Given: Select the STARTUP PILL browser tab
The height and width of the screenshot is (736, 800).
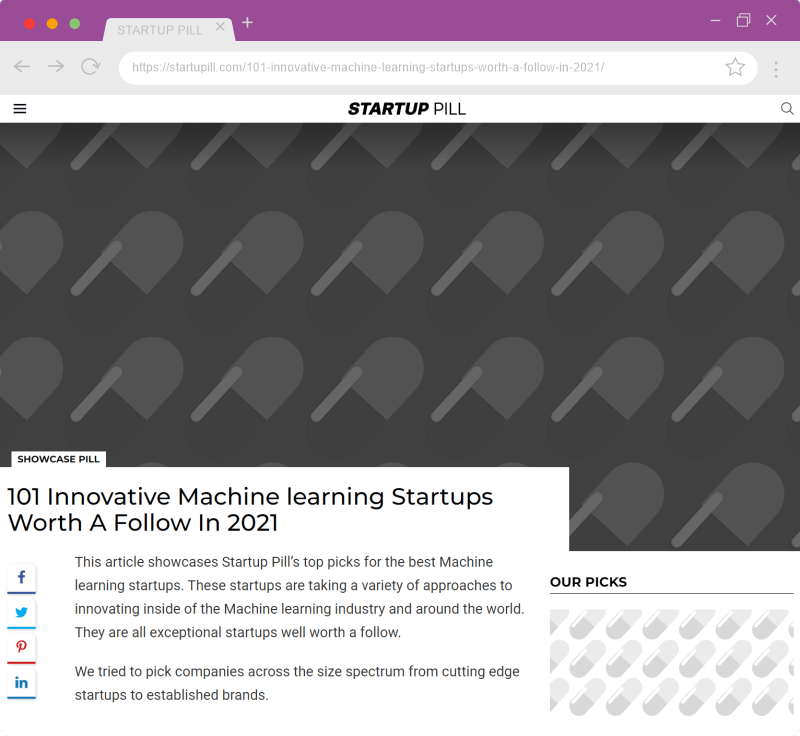Looking at the screenshot, I should point(160,30).
